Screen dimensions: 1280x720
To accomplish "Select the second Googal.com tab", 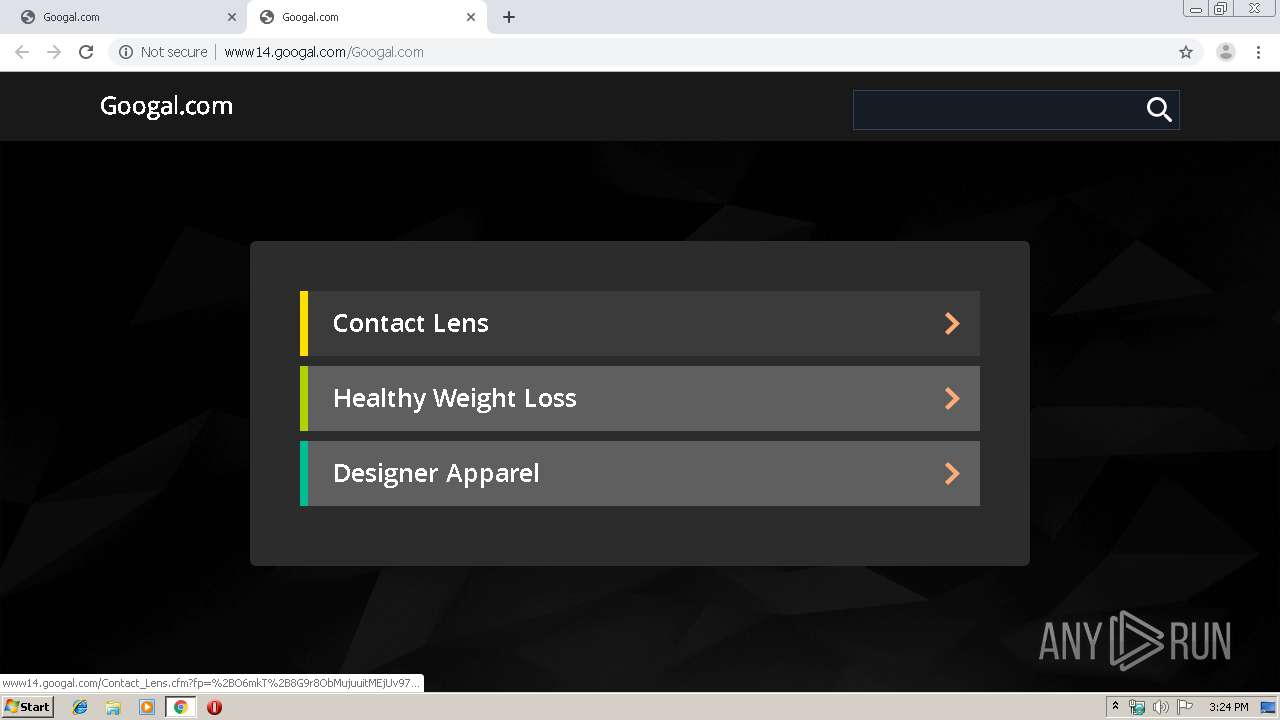I will coord(367,17).
